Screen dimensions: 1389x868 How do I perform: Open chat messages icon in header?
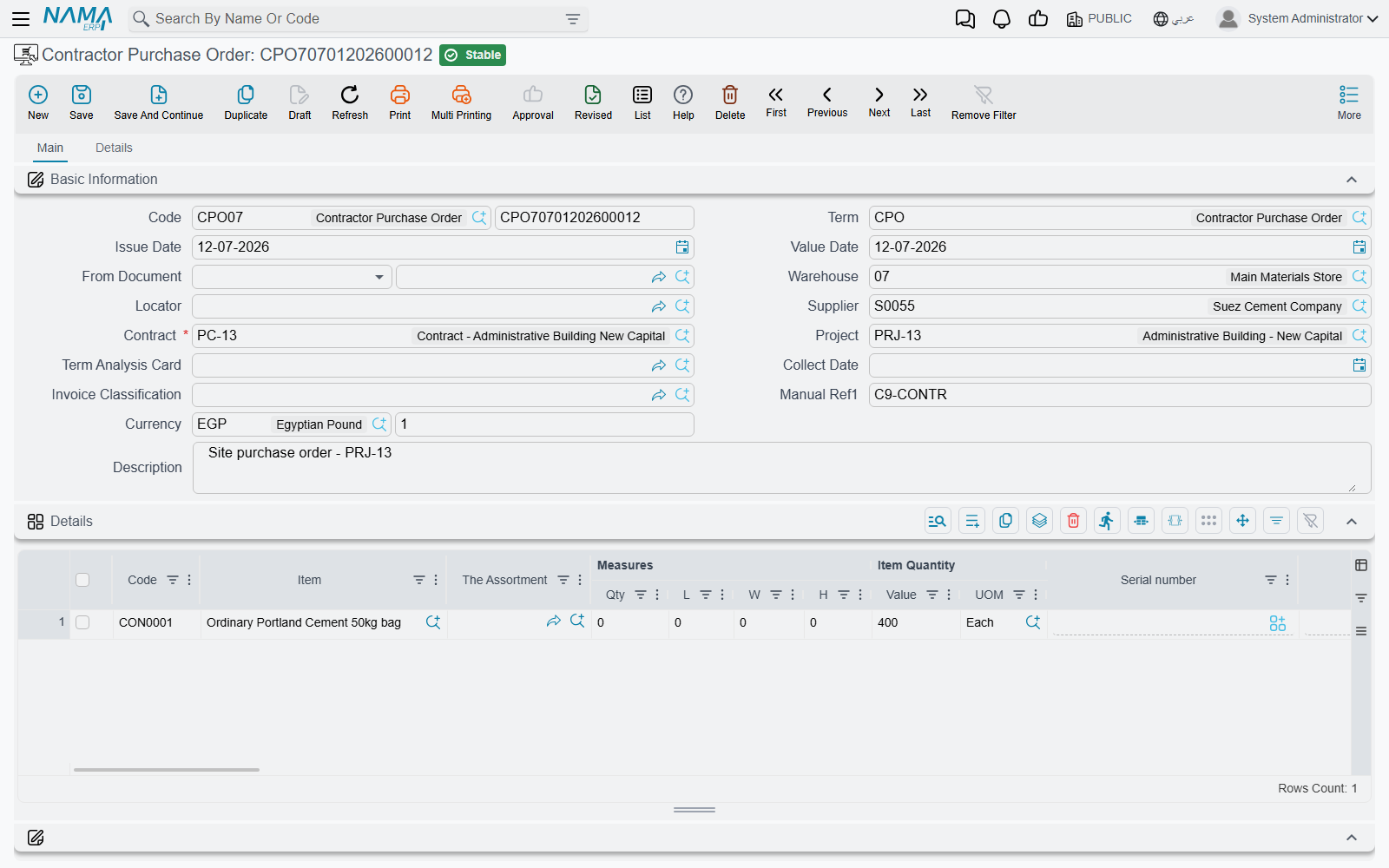coord(964,19)
